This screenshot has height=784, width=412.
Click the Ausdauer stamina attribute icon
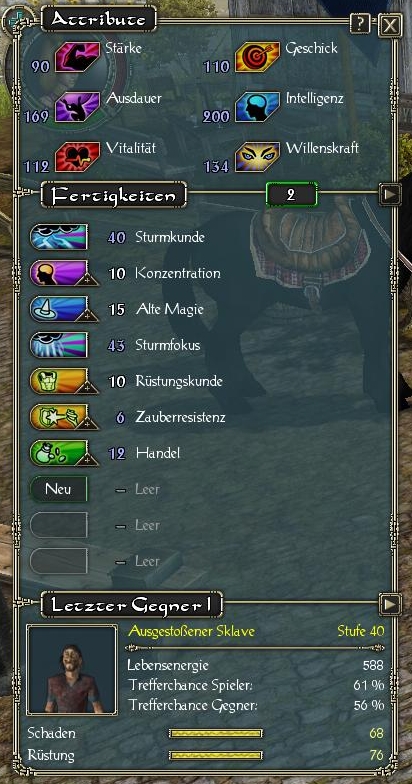pos(78,106)
